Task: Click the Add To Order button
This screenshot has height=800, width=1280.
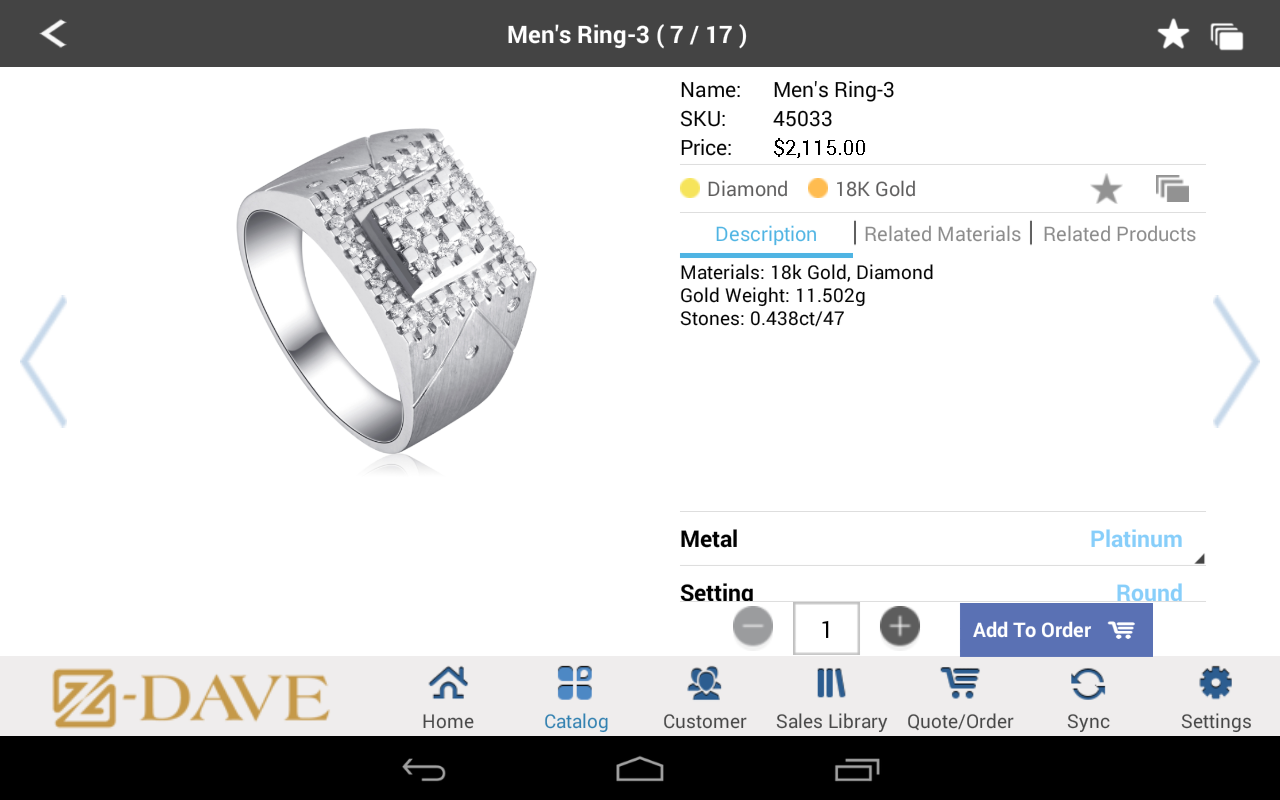Action: pos(1056,630)
